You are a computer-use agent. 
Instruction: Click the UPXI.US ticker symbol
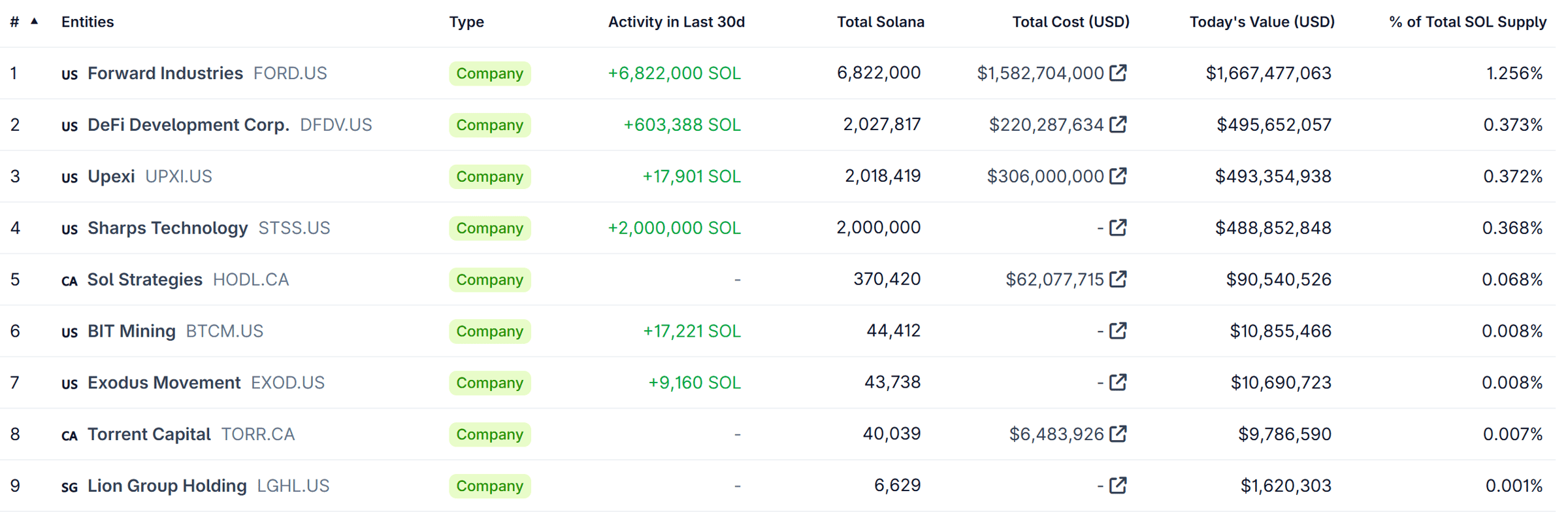(178, 176)
